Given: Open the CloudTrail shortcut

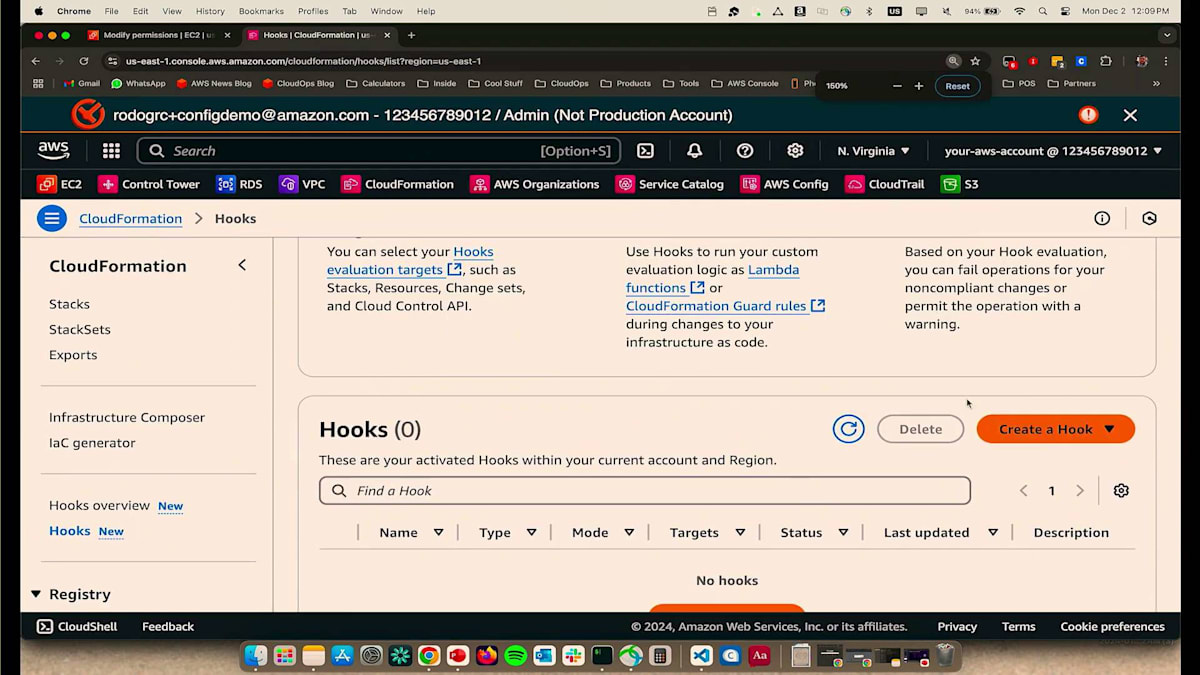Looking at the screenshot, I should click(x=885, y=184).
